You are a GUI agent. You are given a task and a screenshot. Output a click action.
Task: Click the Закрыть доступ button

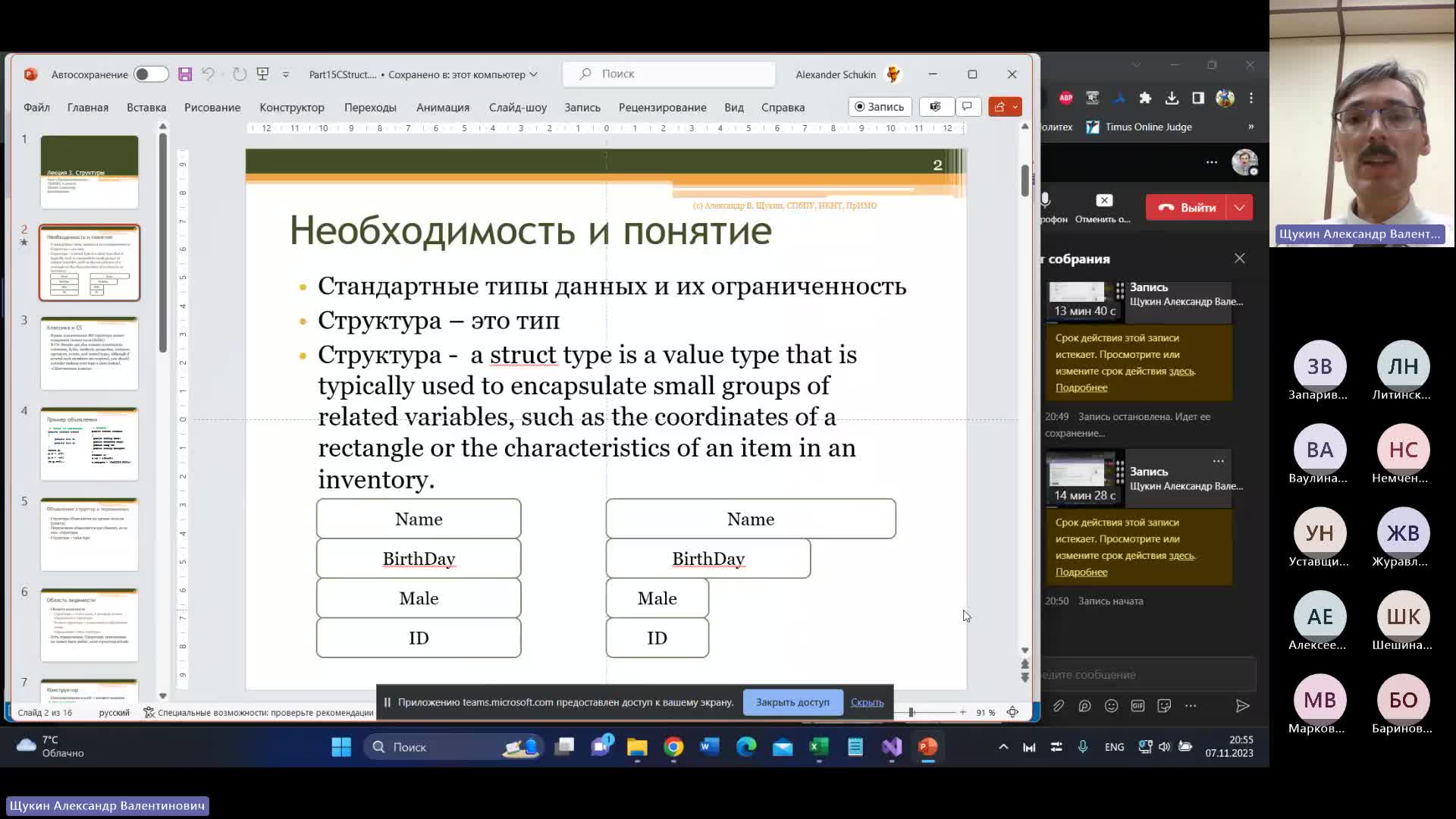[x=792, y=702]
